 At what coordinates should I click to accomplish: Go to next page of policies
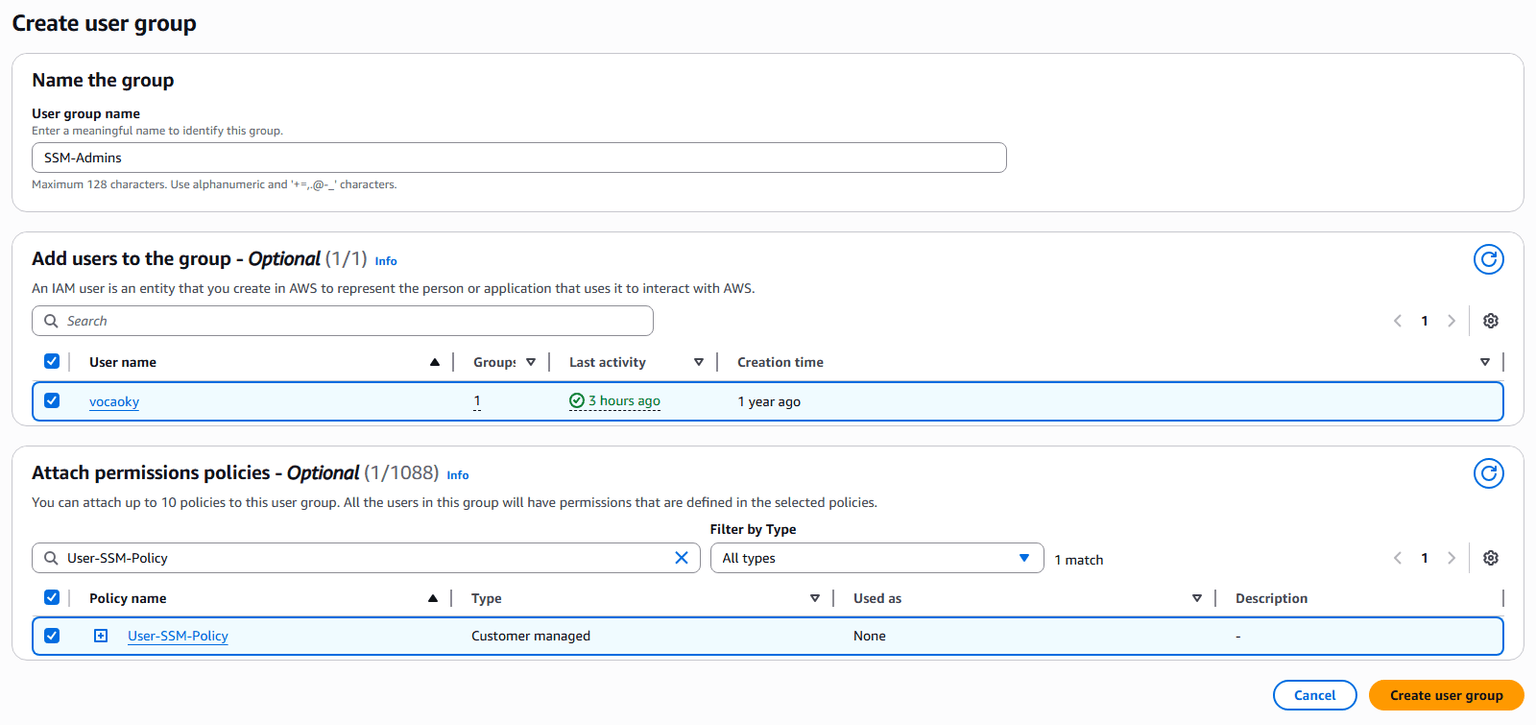1451,558
